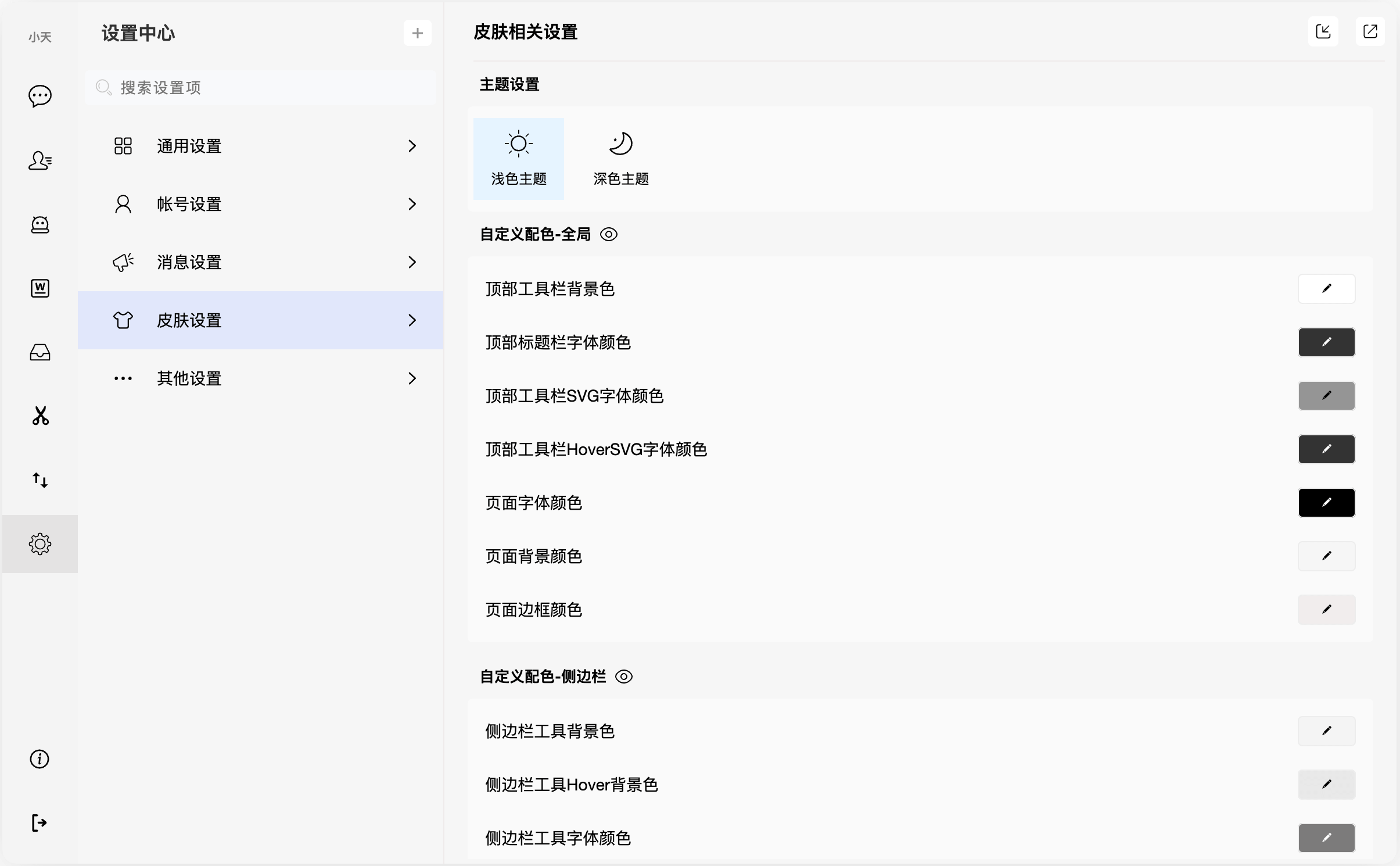Viewport: 1400px width, 866px height.
Task: Click the shrink-window arrow icon at top right
Action: pos(1323,31)
